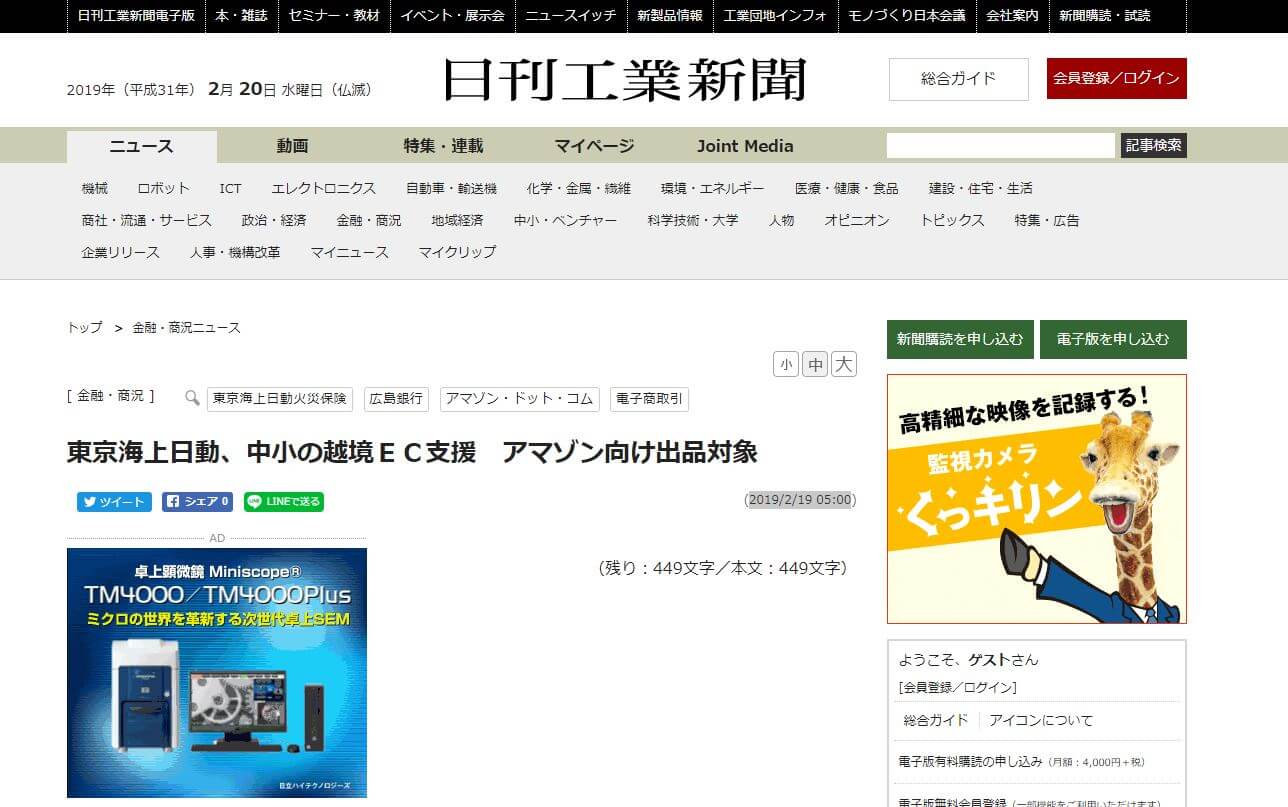Click the 広島銀行 keyword tag
Screen dimensions: 1288x807
[396, 398]
